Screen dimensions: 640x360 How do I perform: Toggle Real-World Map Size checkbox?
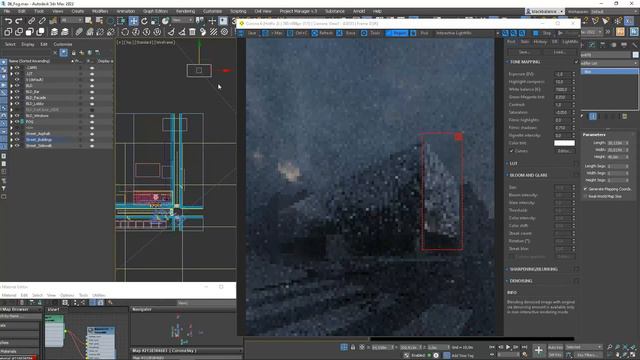point(586,196)
